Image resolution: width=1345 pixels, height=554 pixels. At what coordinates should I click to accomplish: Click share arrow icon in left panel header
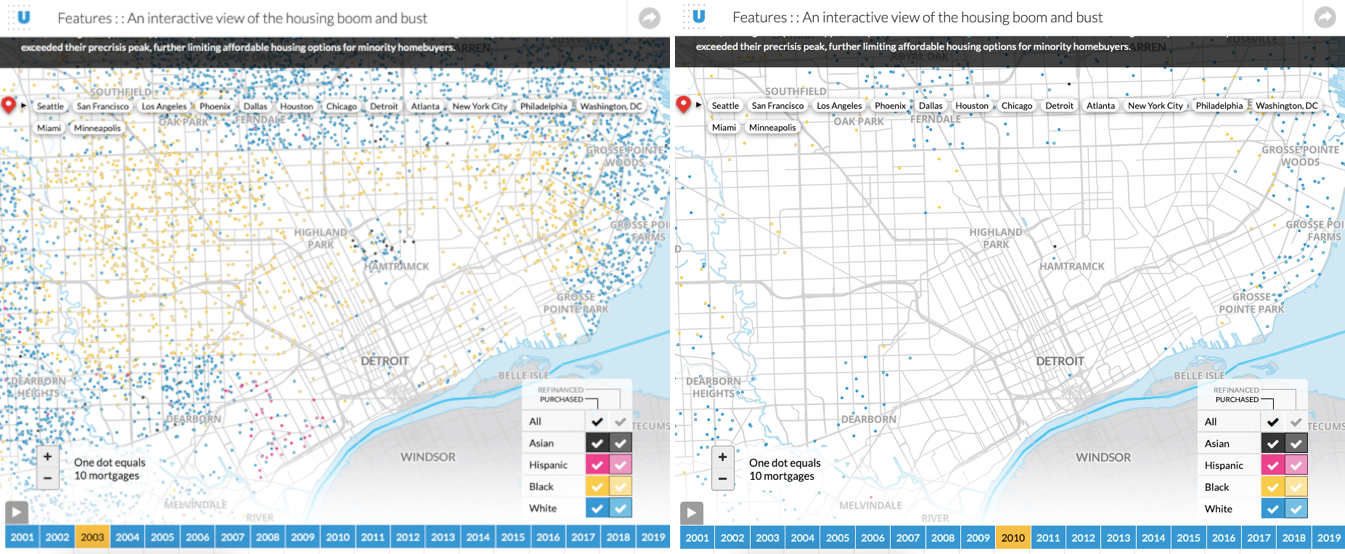649,18
